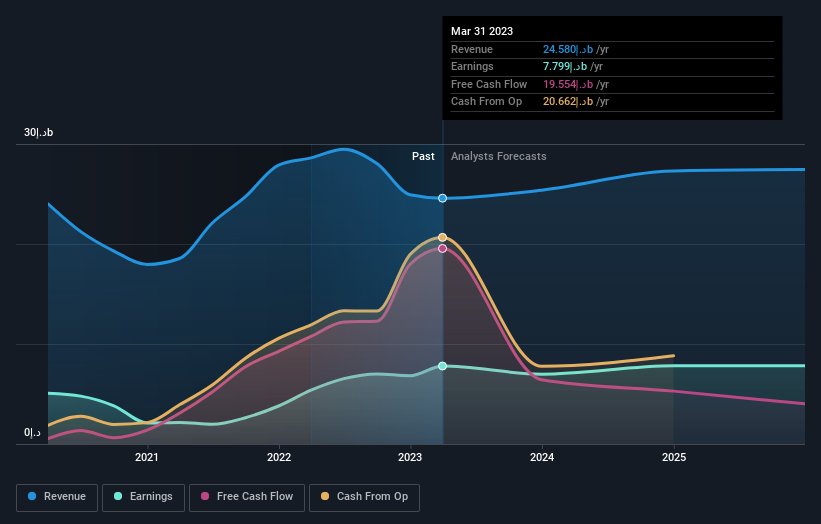Screen dimensions: 821x524
Task: Click the 'Revenue' row label in tooltip
Action: pos(472,49)
